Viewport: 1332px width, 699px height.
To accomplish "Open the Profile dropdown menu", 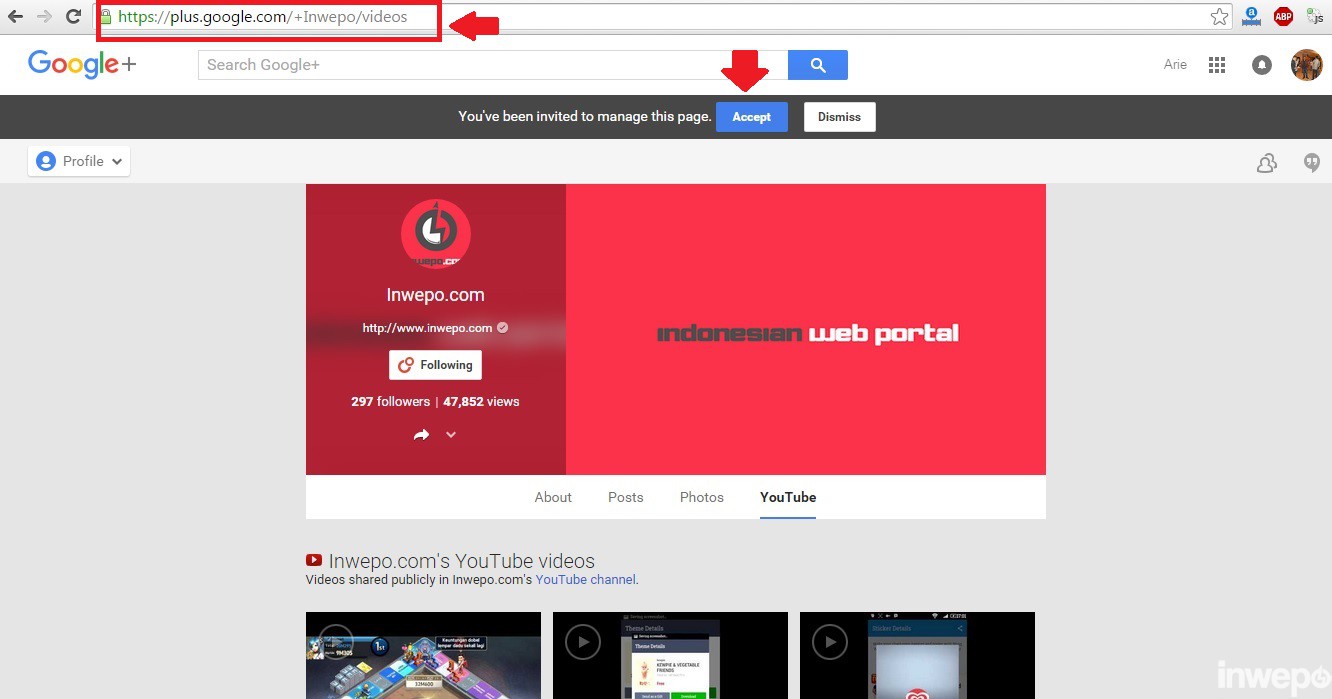I will point(79,161).
